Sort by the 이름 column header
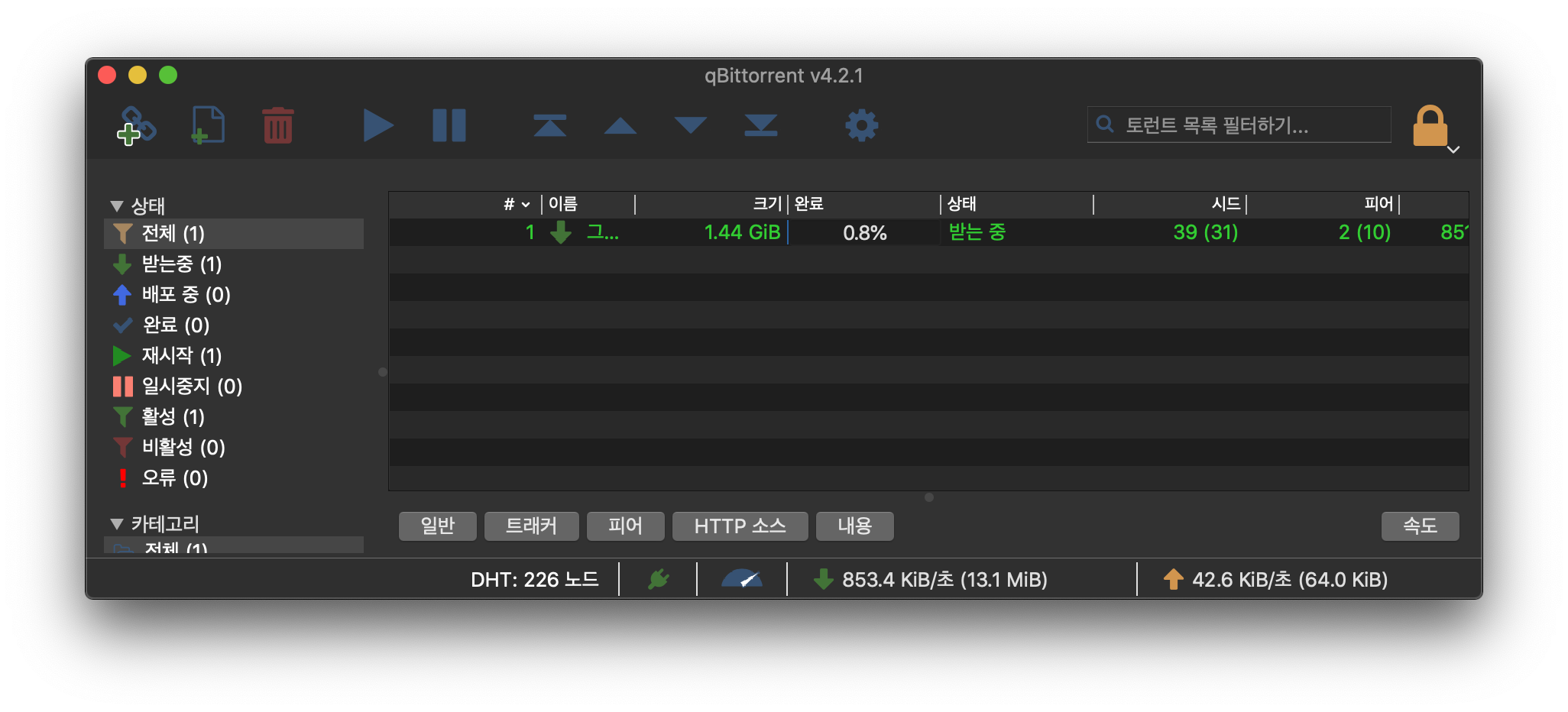 coord(588,204)
